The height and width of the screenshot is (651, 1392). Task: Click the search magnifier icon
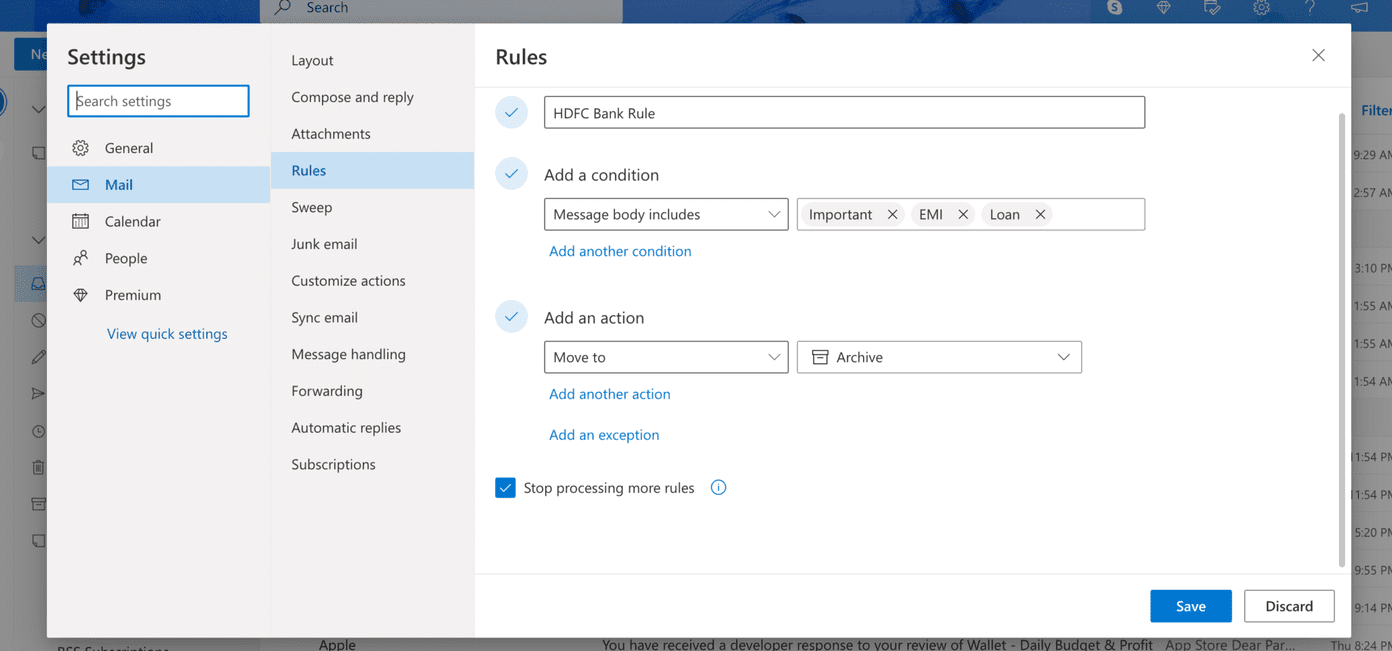click(x=283, y=8)
